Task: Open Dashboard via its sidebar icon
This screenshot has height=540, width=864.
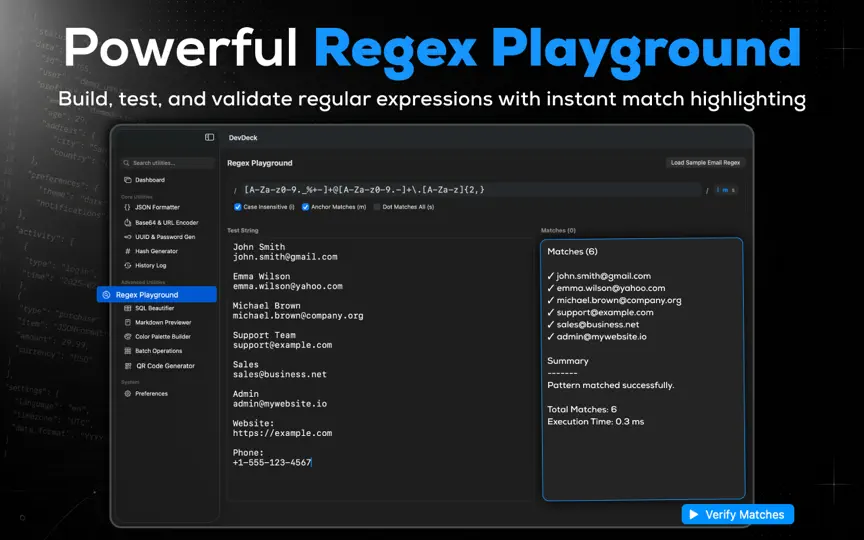Action: point(128,180)
